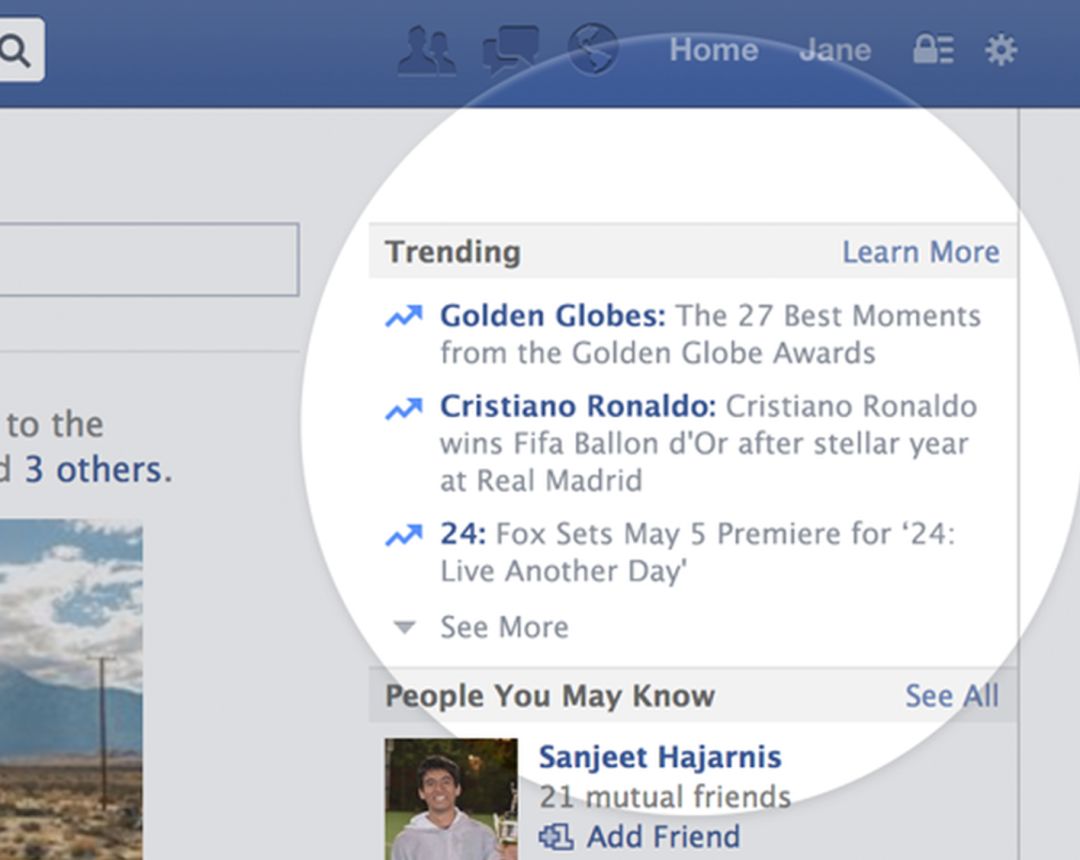Open the messages icon

(x=510, y=50)
